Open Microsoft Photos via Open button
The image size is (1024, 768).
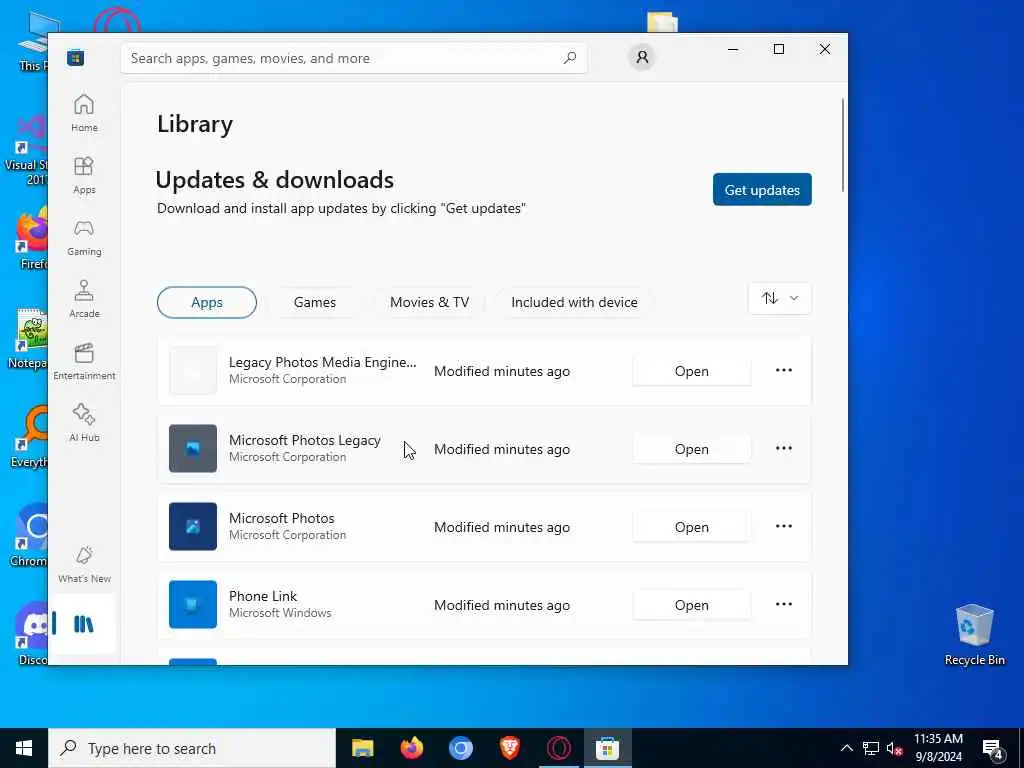pos(692,527)
